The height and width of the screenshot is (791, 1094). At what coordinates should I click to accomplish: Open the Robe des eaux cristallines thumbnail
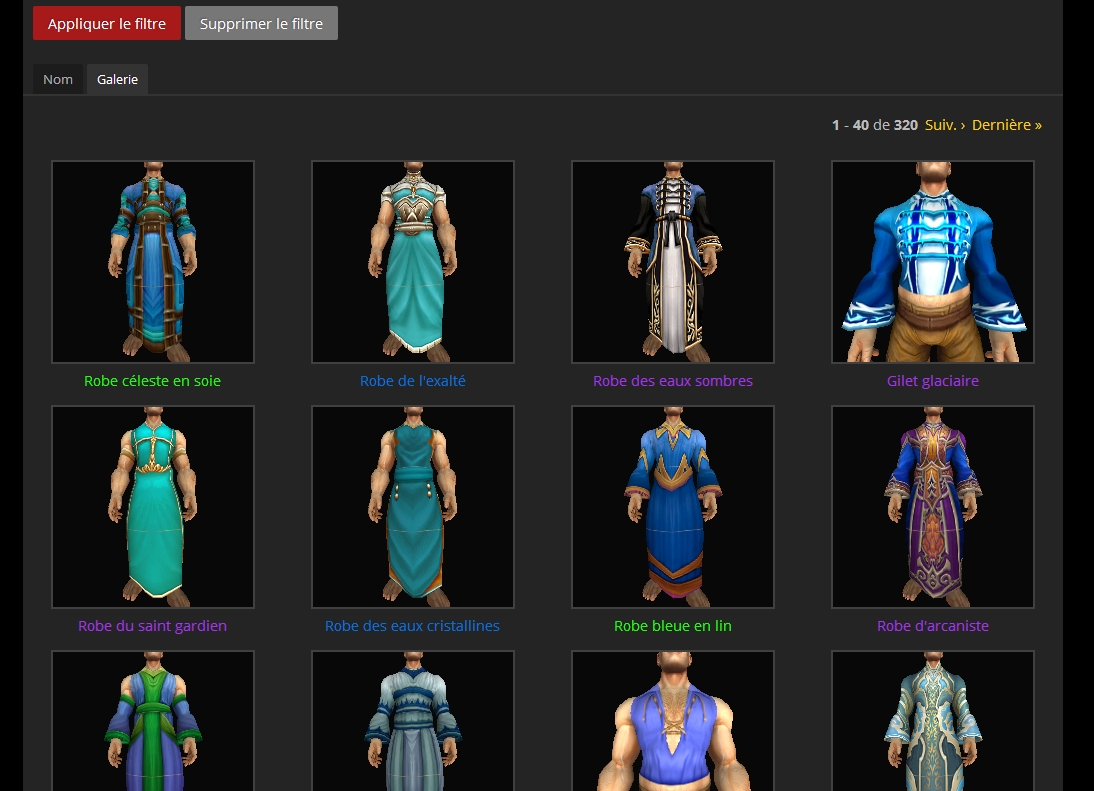pos(413,506)
